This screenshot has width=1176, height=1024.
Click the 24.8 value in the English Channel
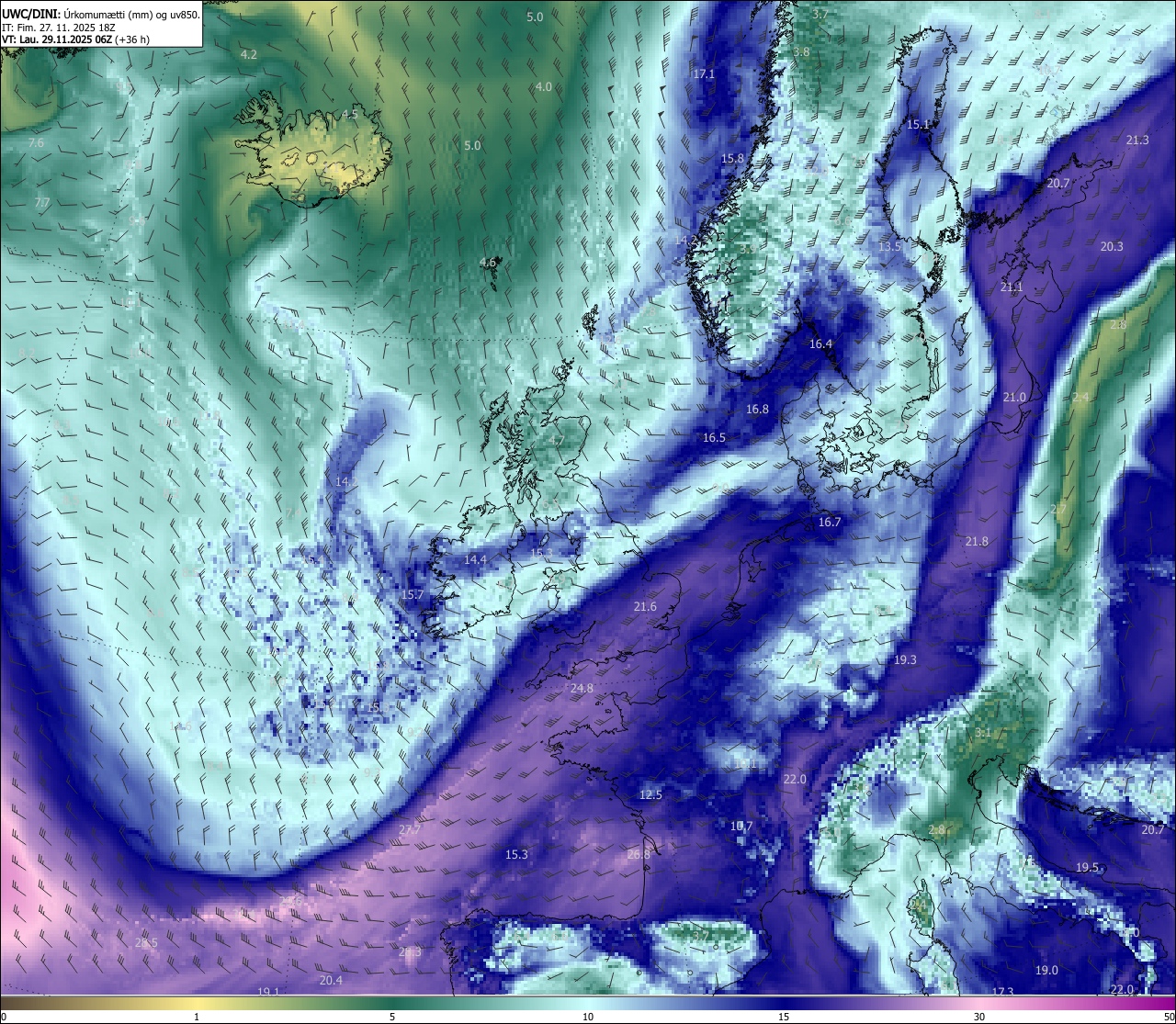(582, 688)
